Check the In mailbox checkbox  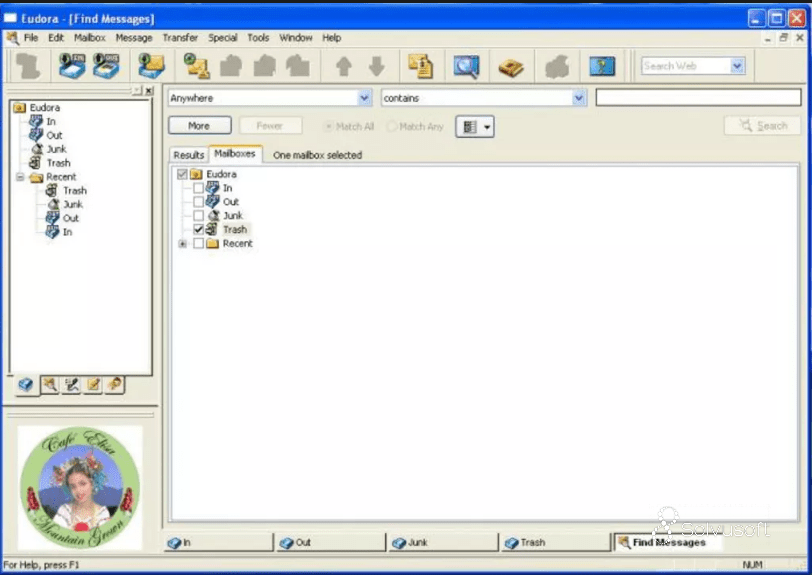point(198,188)
